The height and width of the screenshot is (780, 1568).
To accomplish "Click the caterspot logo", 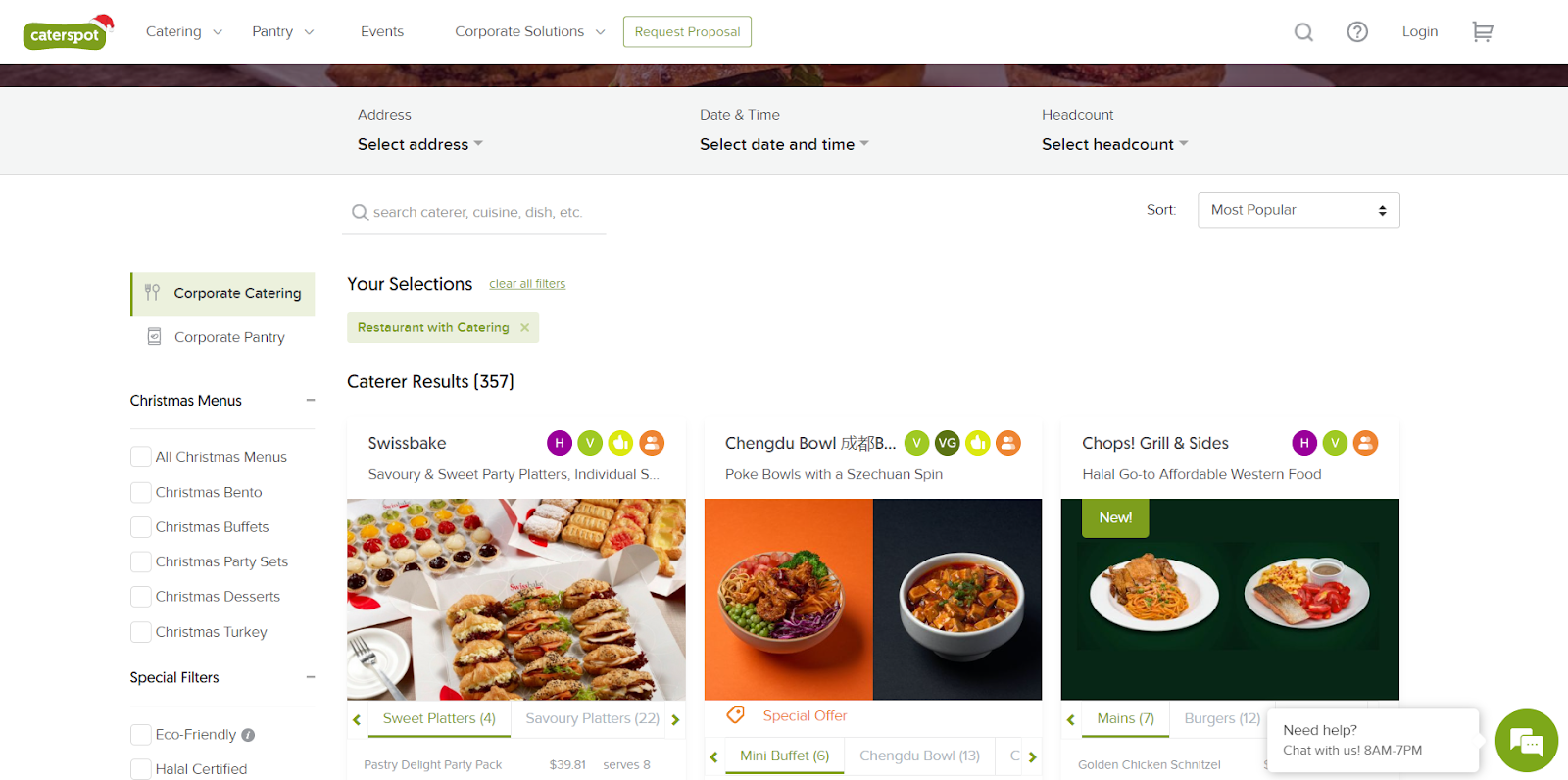I will 68,33.
